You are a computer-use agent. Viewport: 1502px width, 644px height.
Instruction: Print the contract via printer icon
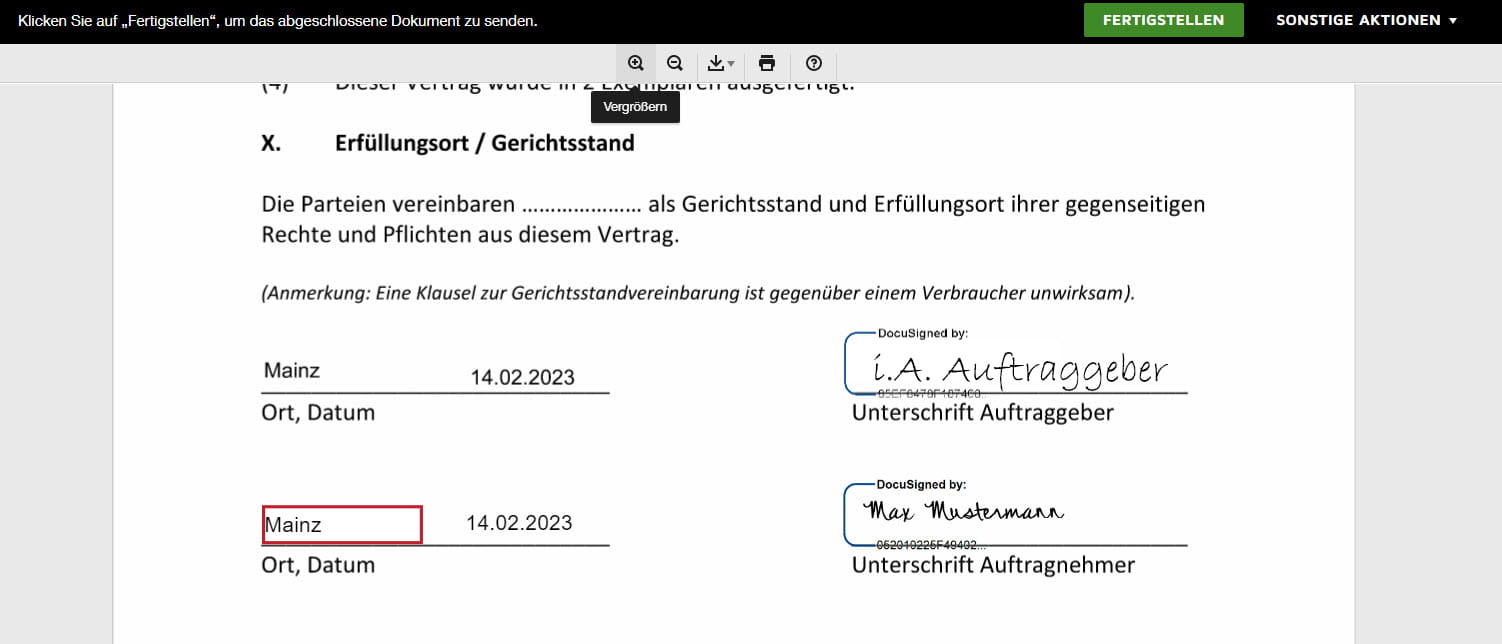click(x=766, y=62)
